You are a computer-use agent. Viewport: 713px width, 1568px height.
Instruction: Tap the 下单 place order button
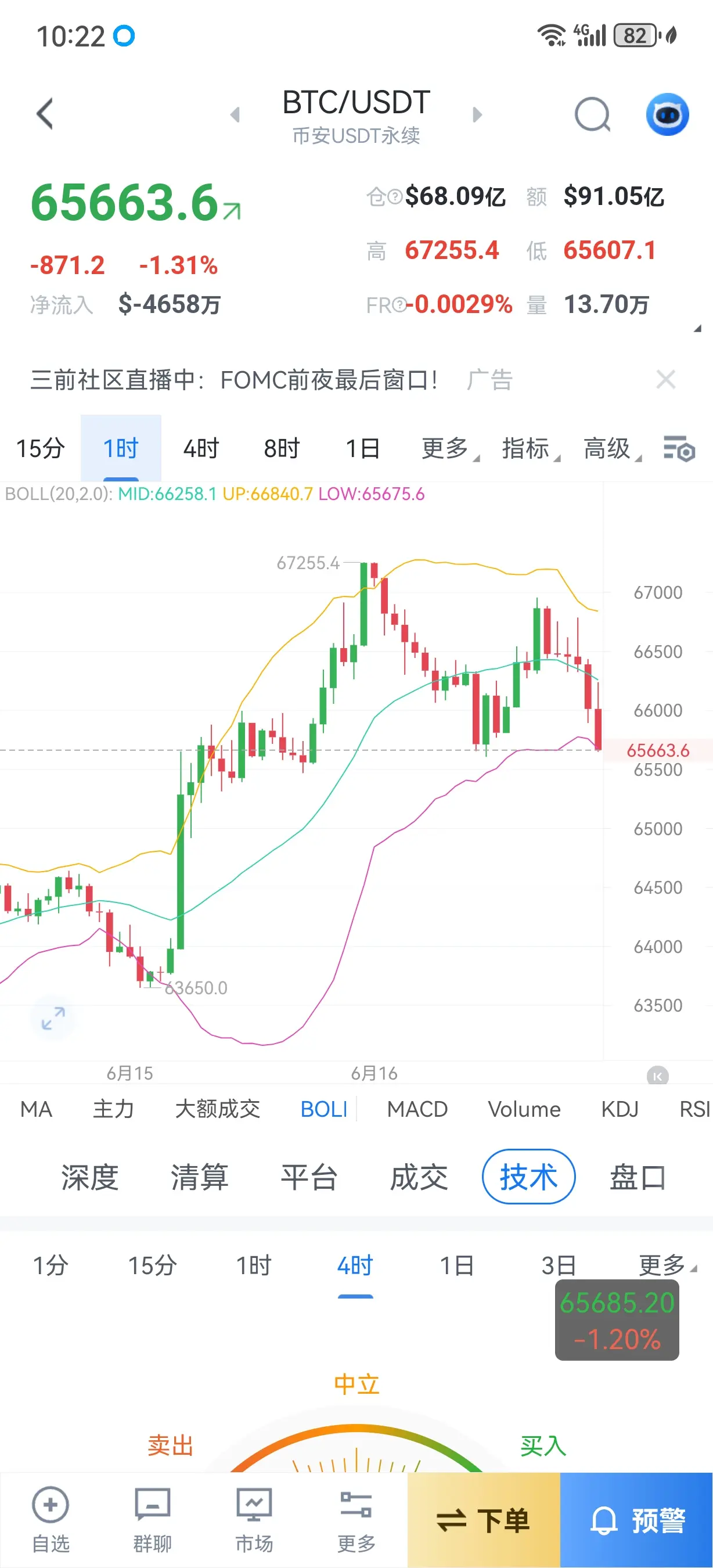pyautogui.click(x=484, y=1520)
